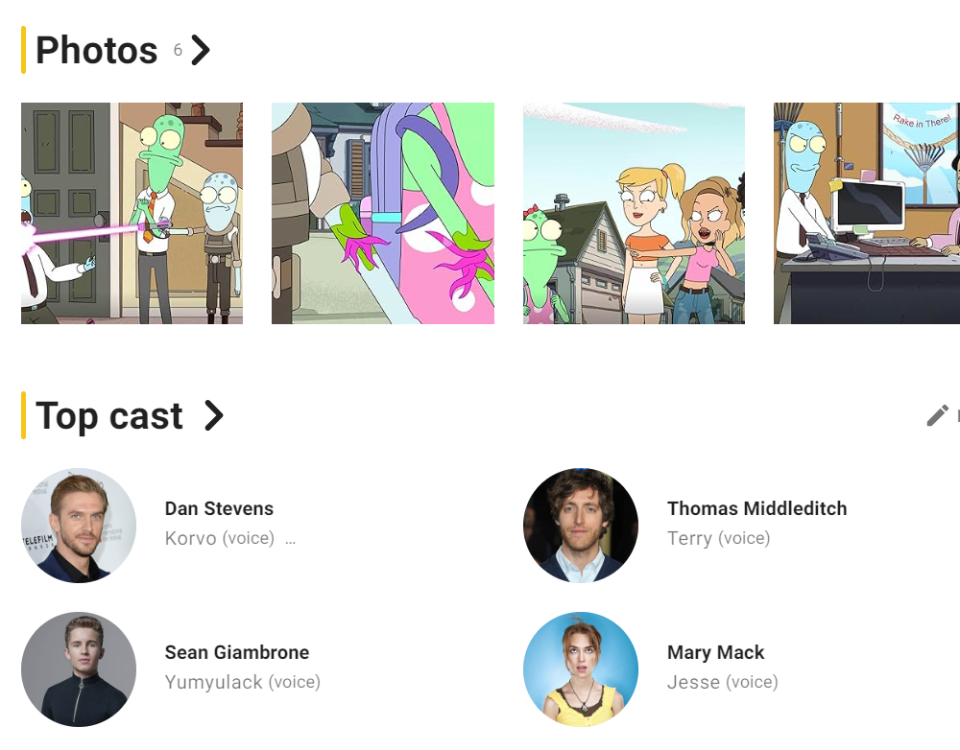This screenshot has height=750, width=960.
Task: Expand the Top cast chevron arrow
Action: pyautogui.click(x=214, y=416)
